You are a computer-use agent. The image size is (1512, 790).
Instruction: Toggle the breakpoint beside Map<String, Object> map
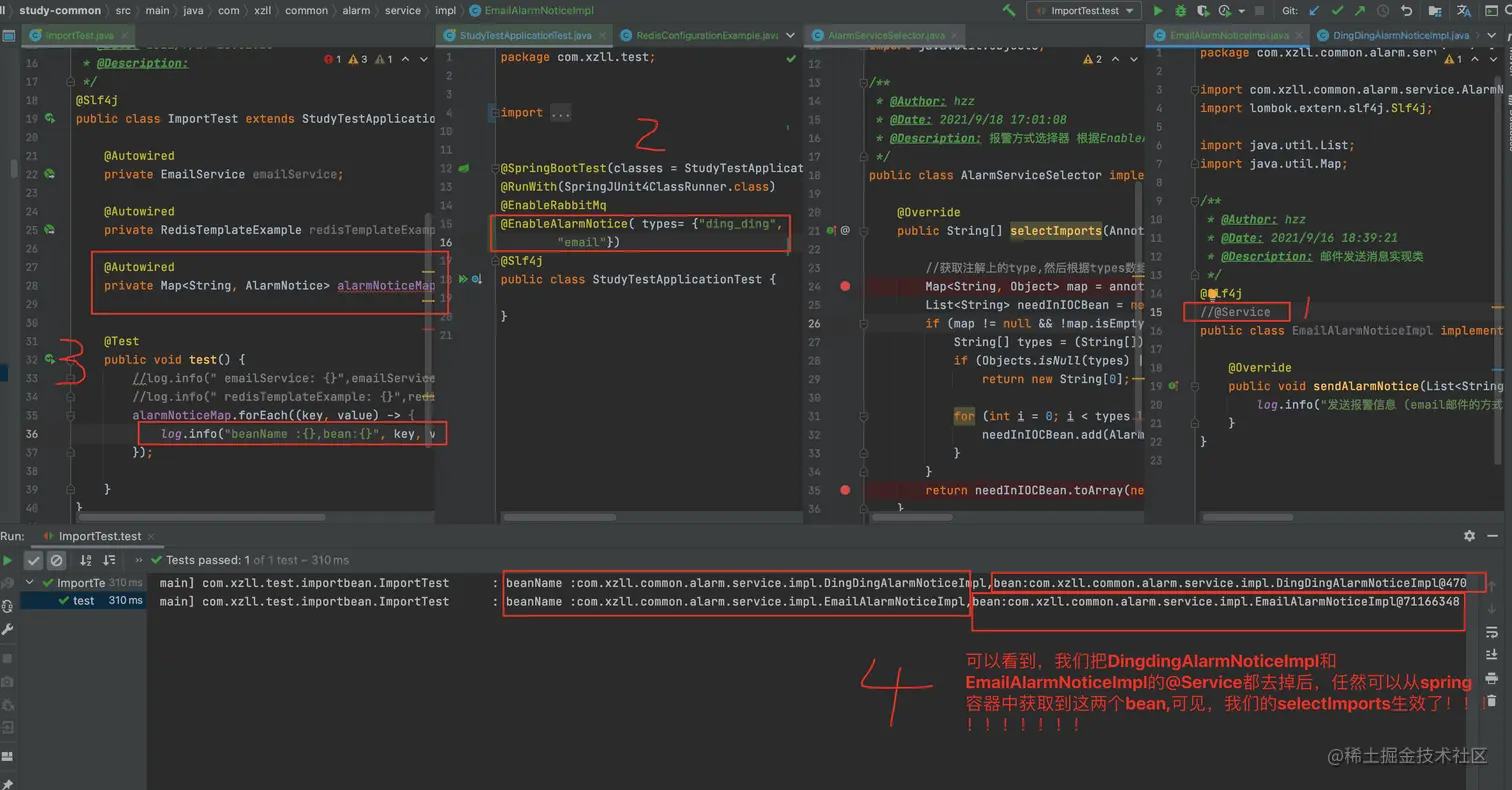846,286
